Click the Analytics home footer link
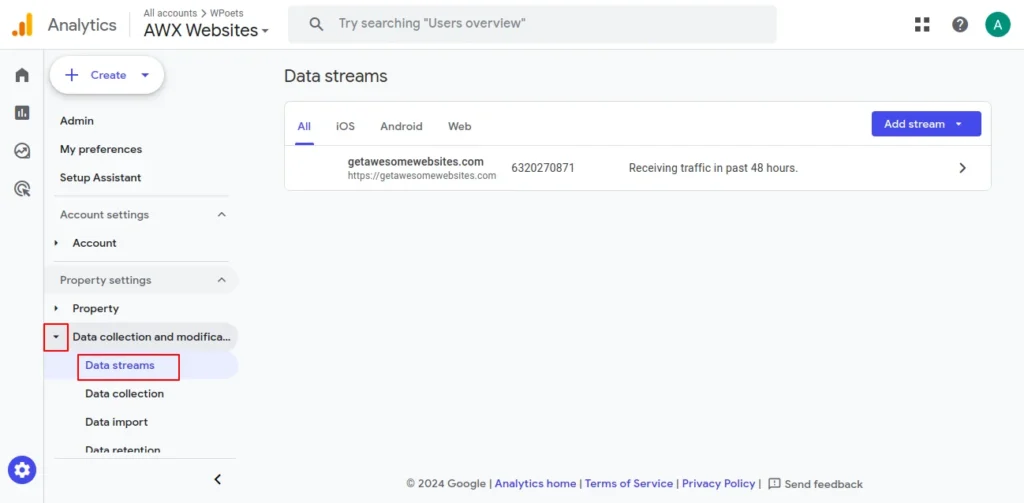This screenshot has width=1024, height=503. [x=535, y=484]
